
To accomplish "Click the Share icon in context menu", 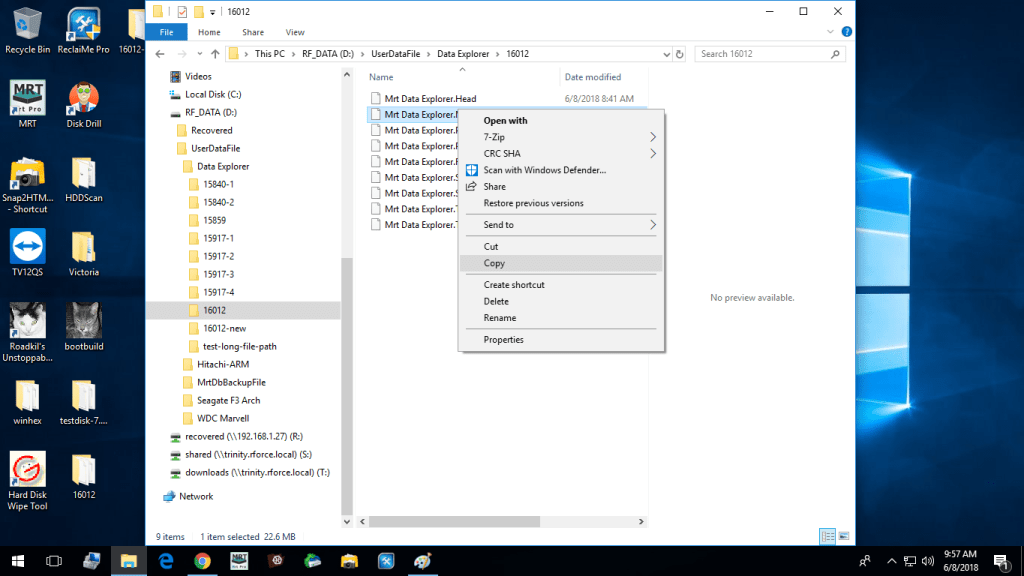I will [x=472, y=187].
